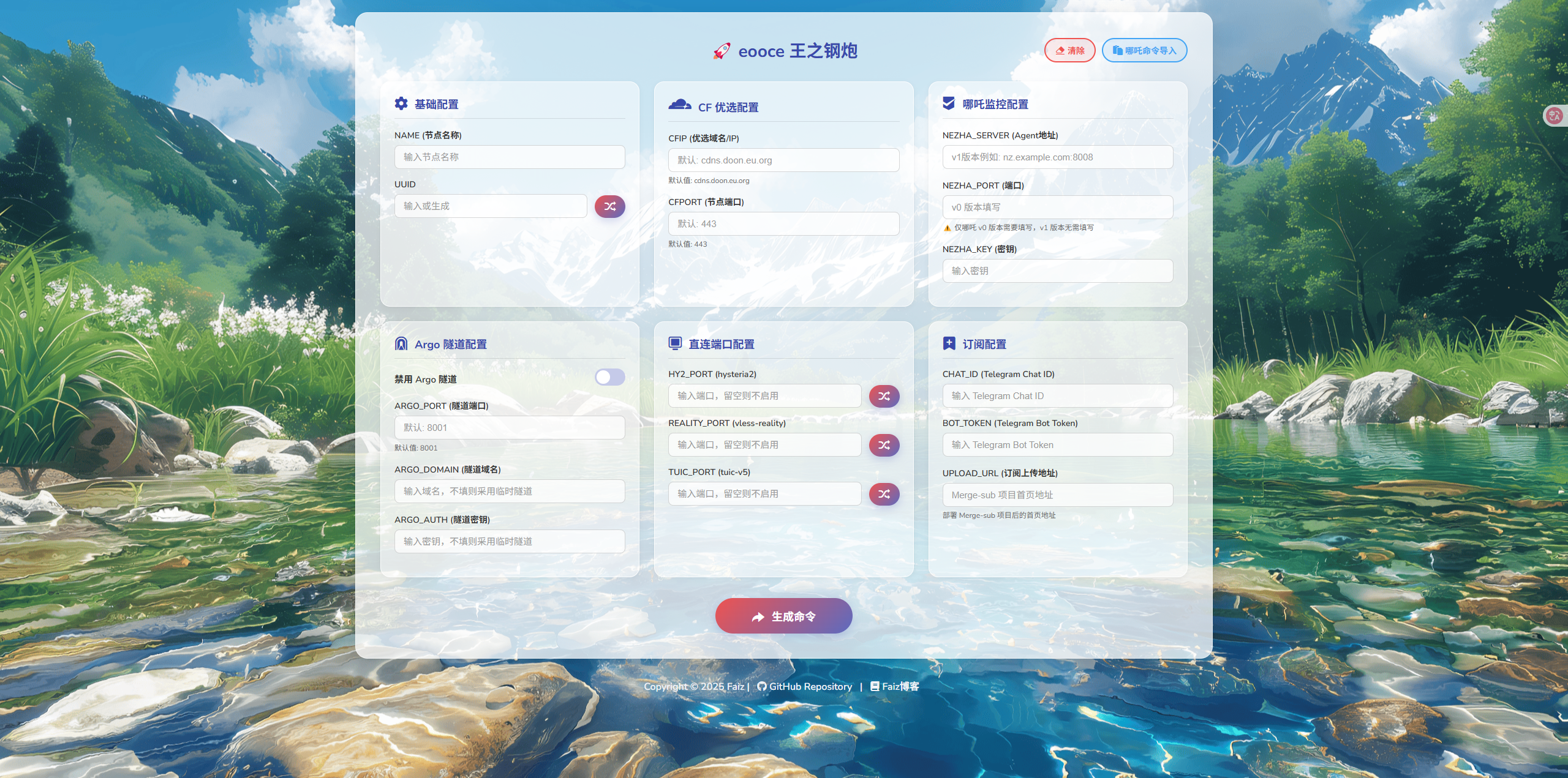
Task: Visit the Faiz博客 footer link
Action: coord(895,686)
